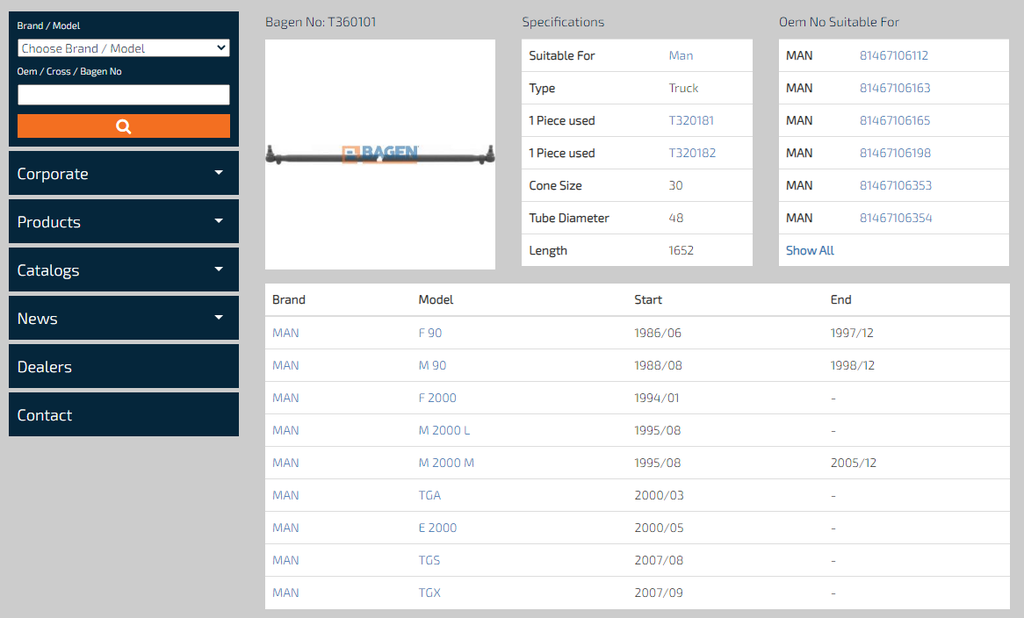Select the Length value 1652

pyautogui.click(x=681, y=250)
